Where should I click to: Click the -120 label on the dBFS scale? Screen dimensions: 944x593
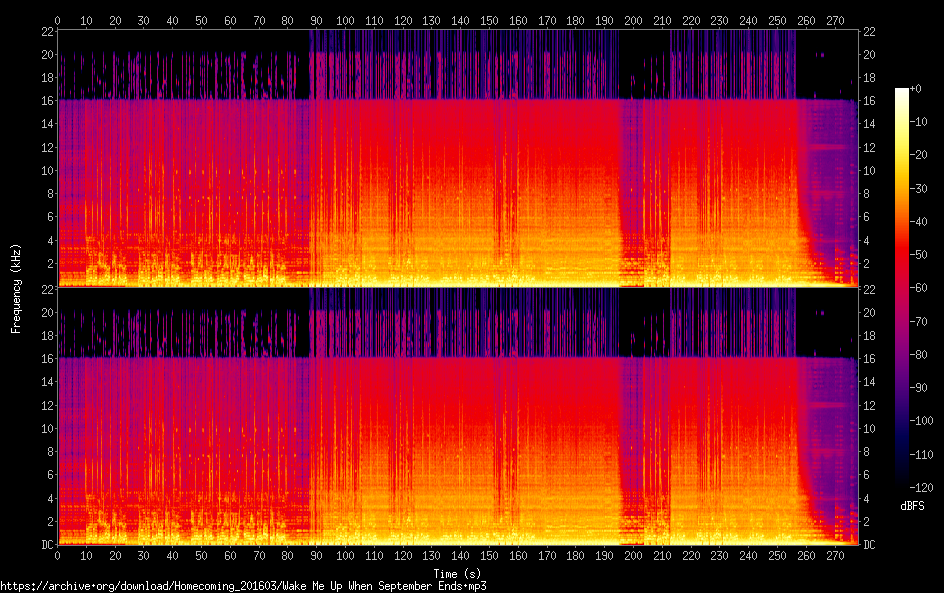[925, 486]
